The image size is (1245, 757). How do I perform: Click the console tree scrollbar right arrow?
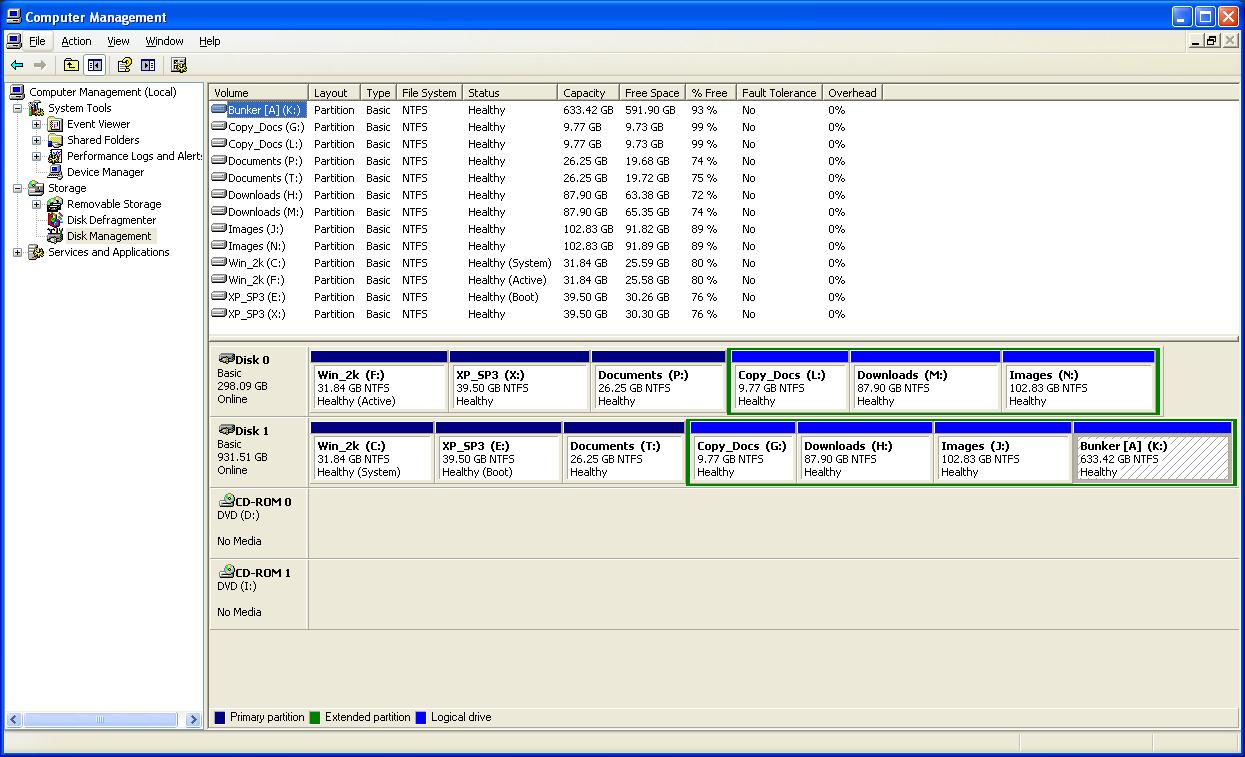pos(193,719)
